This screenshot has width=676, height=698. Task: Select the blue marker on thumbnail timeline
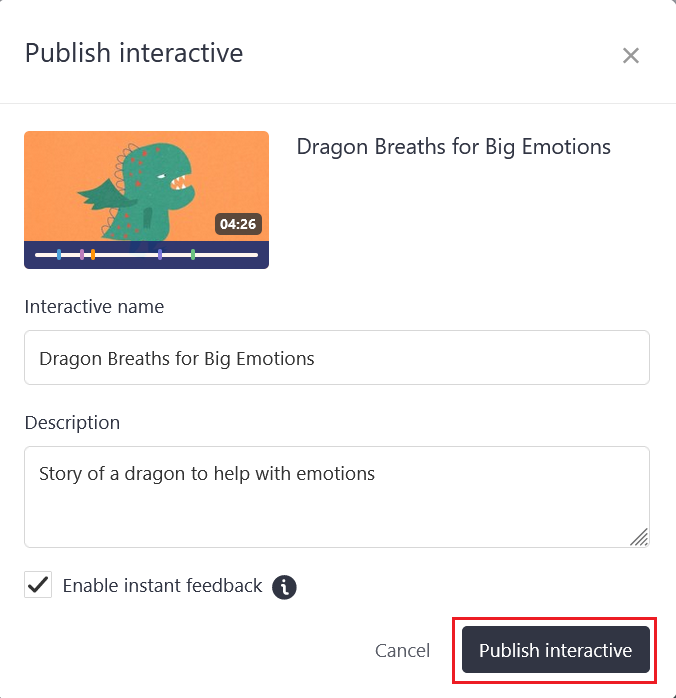pyautogui.click(x=59, y=255)
